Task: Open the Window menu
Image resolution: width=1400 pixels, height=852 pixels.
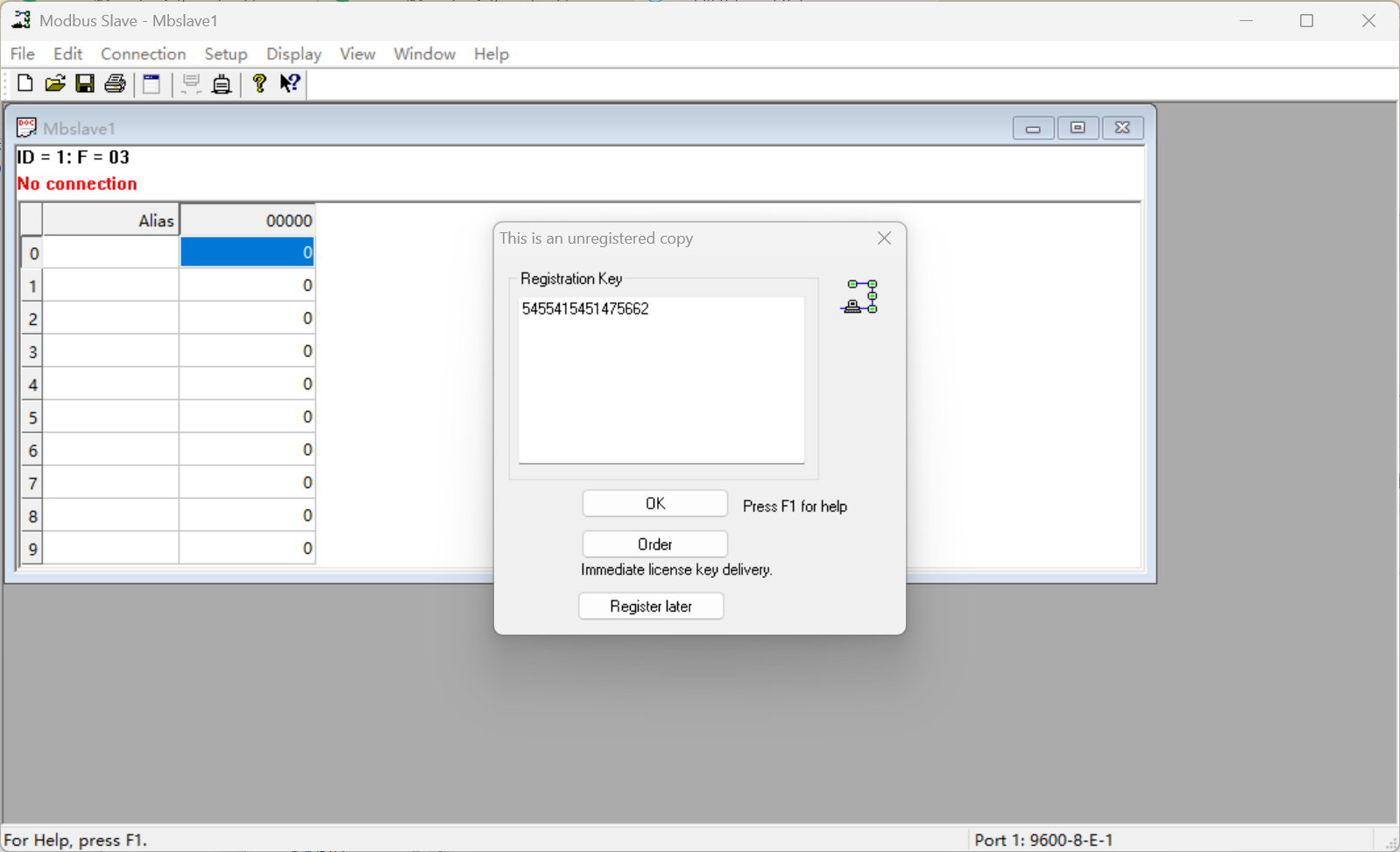Action: (424, 54)
